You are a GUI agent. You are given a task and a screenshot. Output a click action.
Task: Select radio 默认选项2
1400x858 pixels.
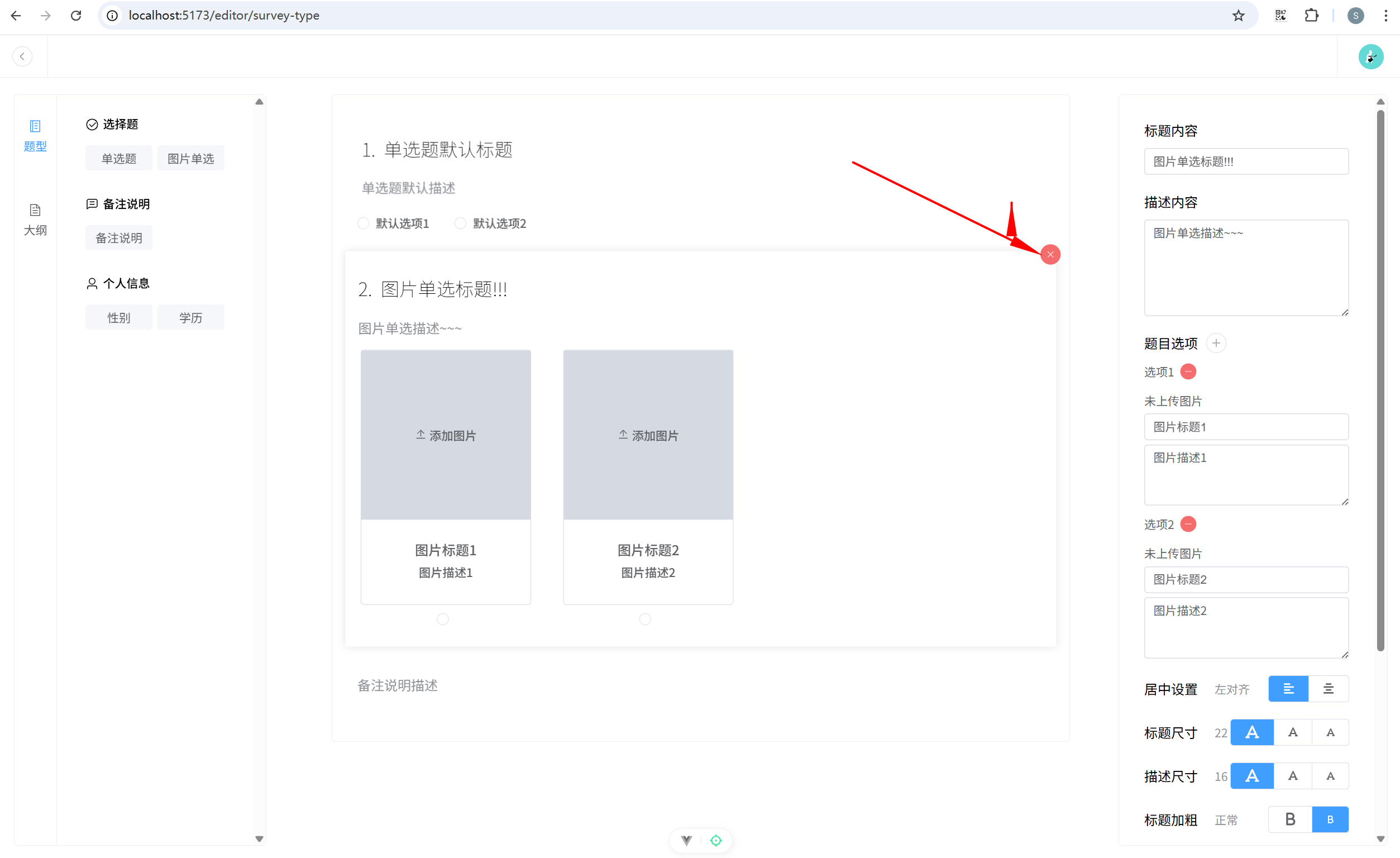click(x=460, y=223)
